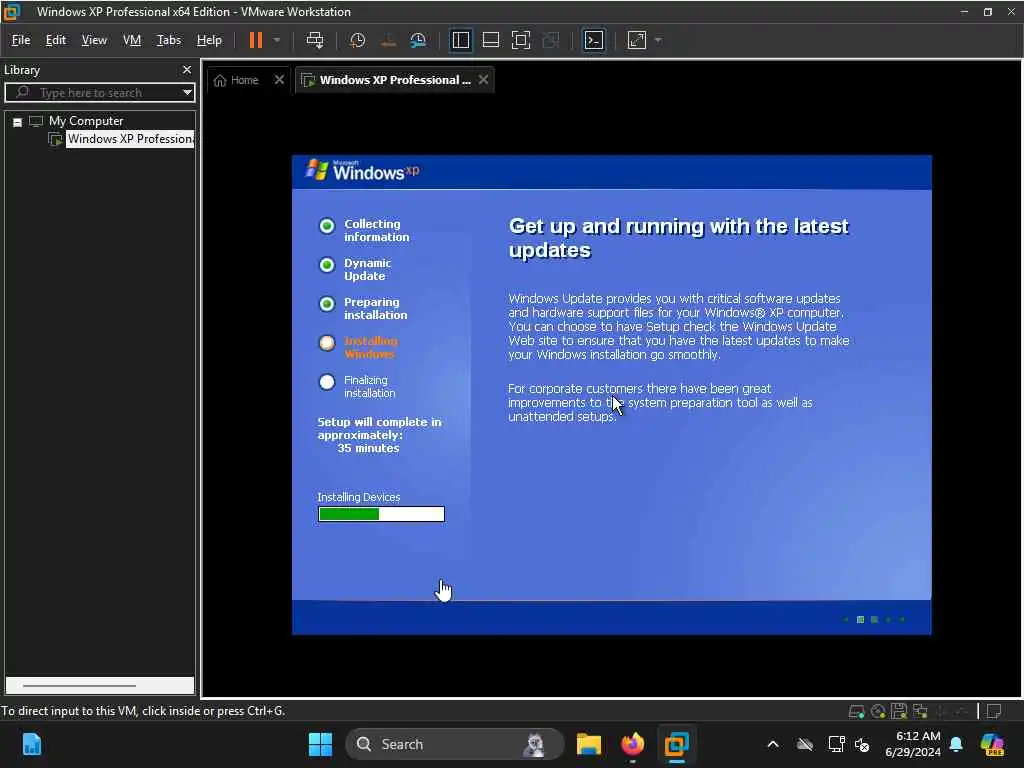The image size is (1024, 768).
Task: Open the stretch display dropdown arrow
Action: click(658, 40)
